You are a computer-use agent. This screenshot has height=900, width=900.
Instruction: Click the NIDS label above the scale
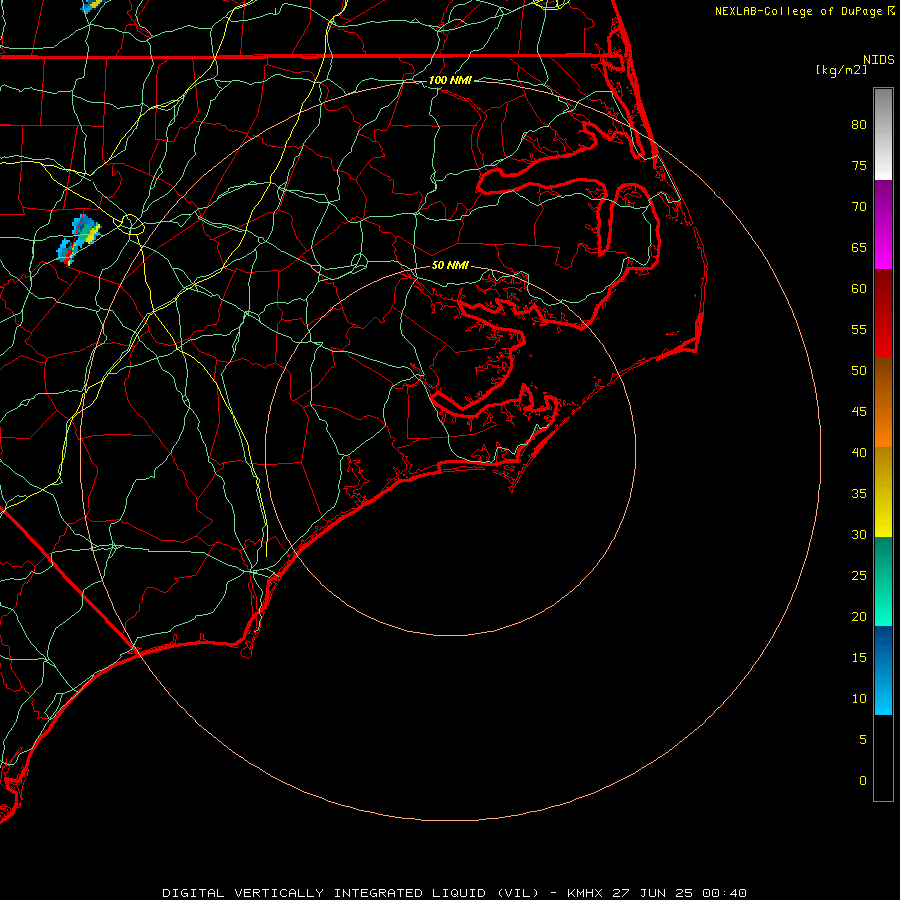click(878, 60)
